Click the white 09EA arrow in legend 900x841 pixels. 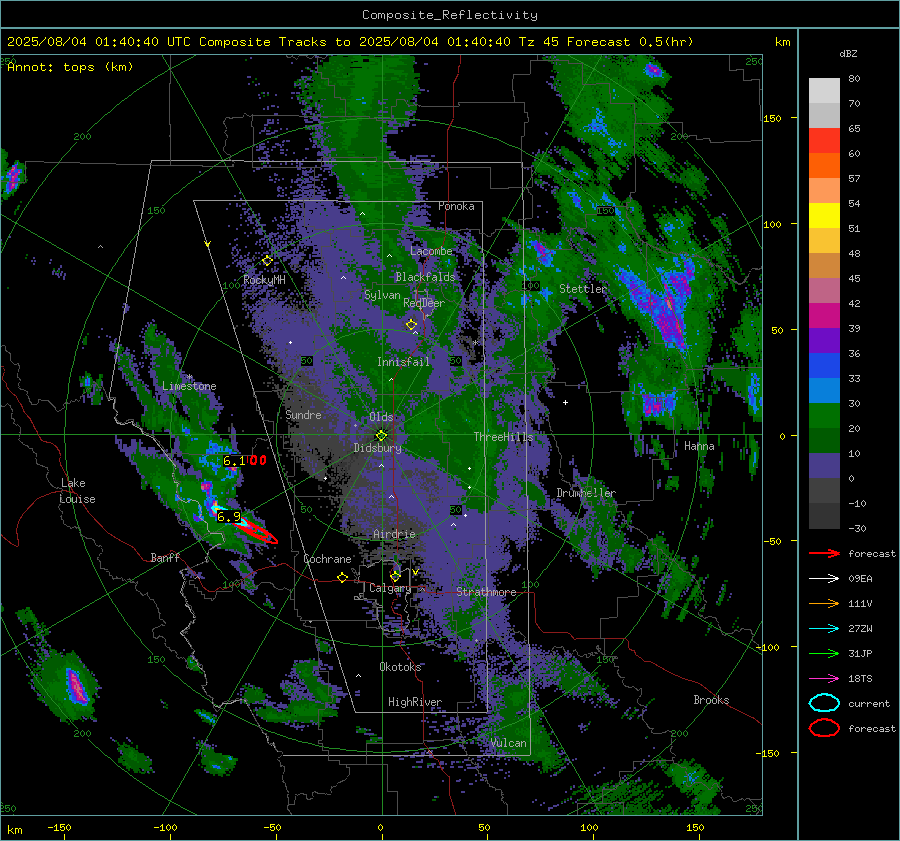pos(824,578)
